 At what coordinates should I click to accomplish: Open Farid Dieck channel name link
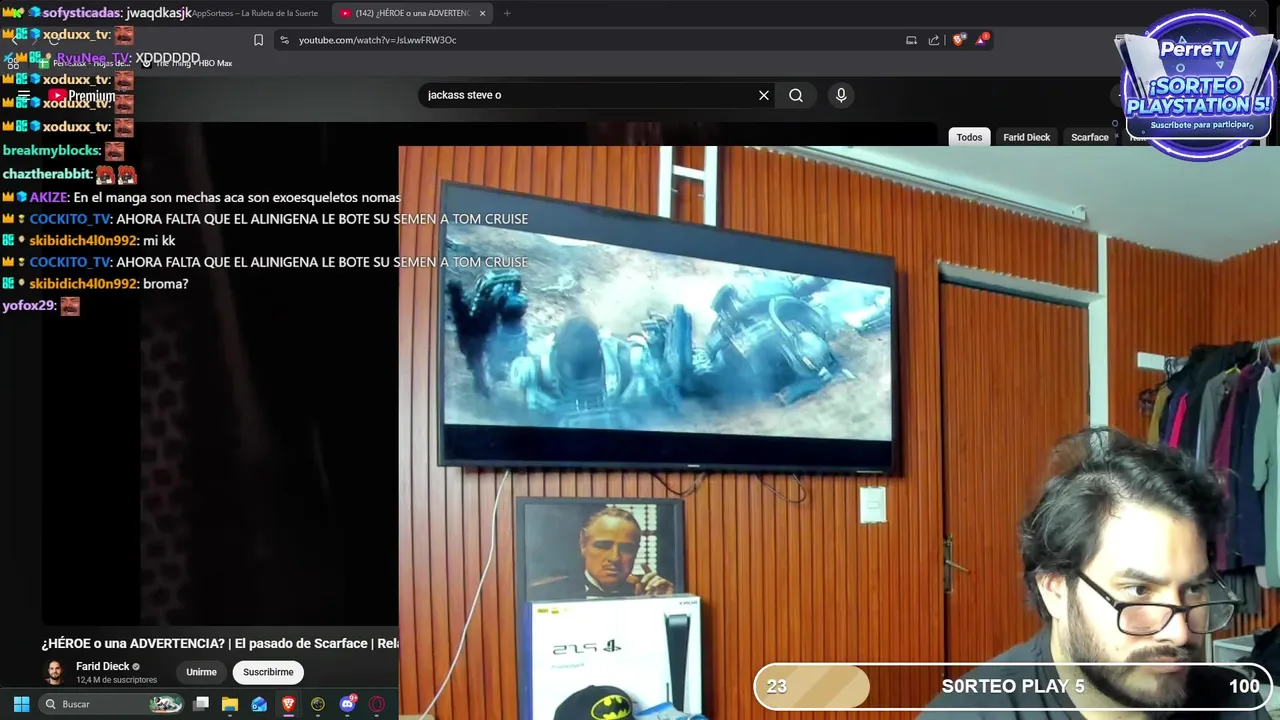pyautogui.click(x=103, y=666)
